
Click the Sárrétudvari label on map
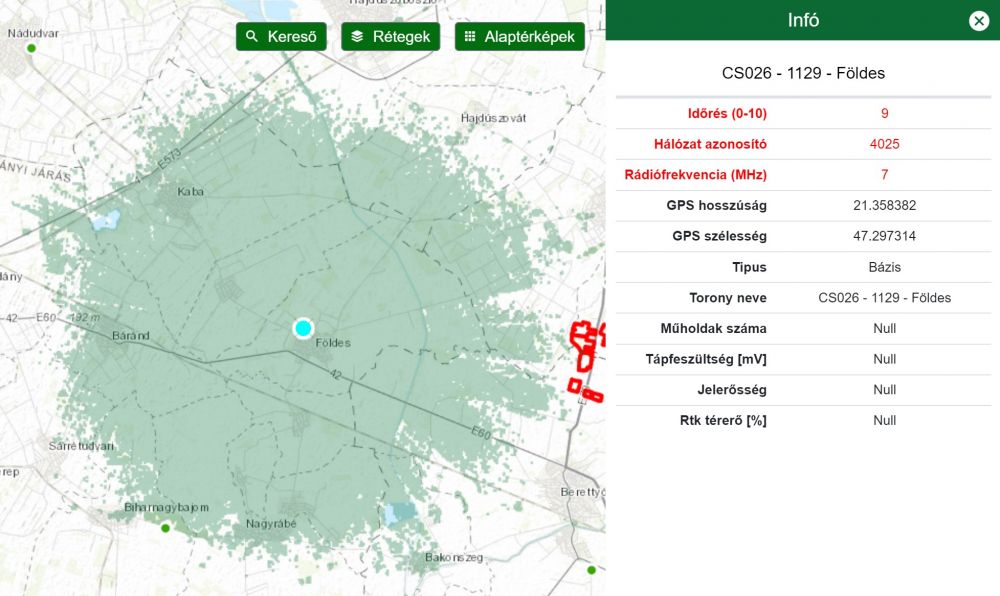click(x=81, y=446)
